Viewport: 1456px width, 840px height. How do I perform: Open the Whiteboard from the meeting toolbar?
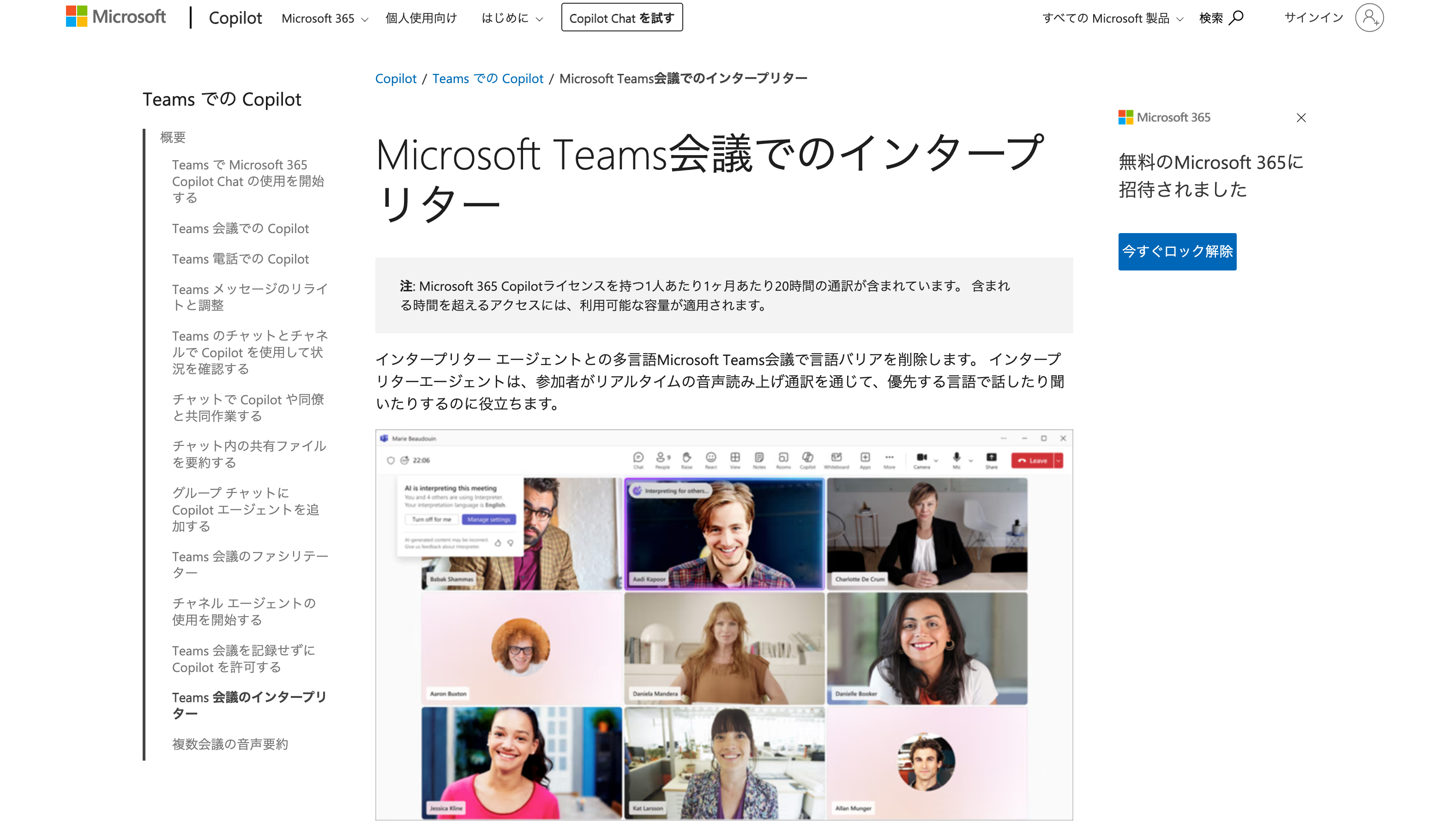pyautogui.click(x=837, y=460)
